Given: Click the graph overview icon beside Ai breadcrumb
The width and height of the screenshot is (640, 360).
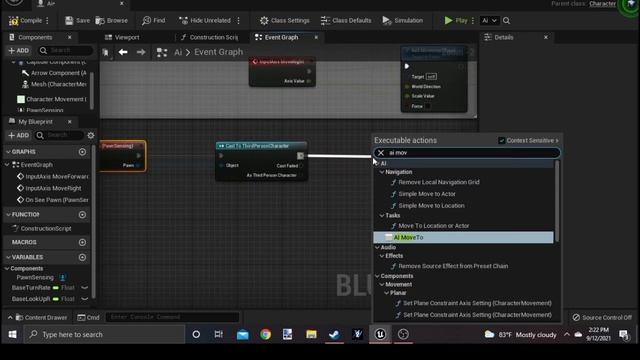Looking at the screenshot, I should click(x=162, y=52).
